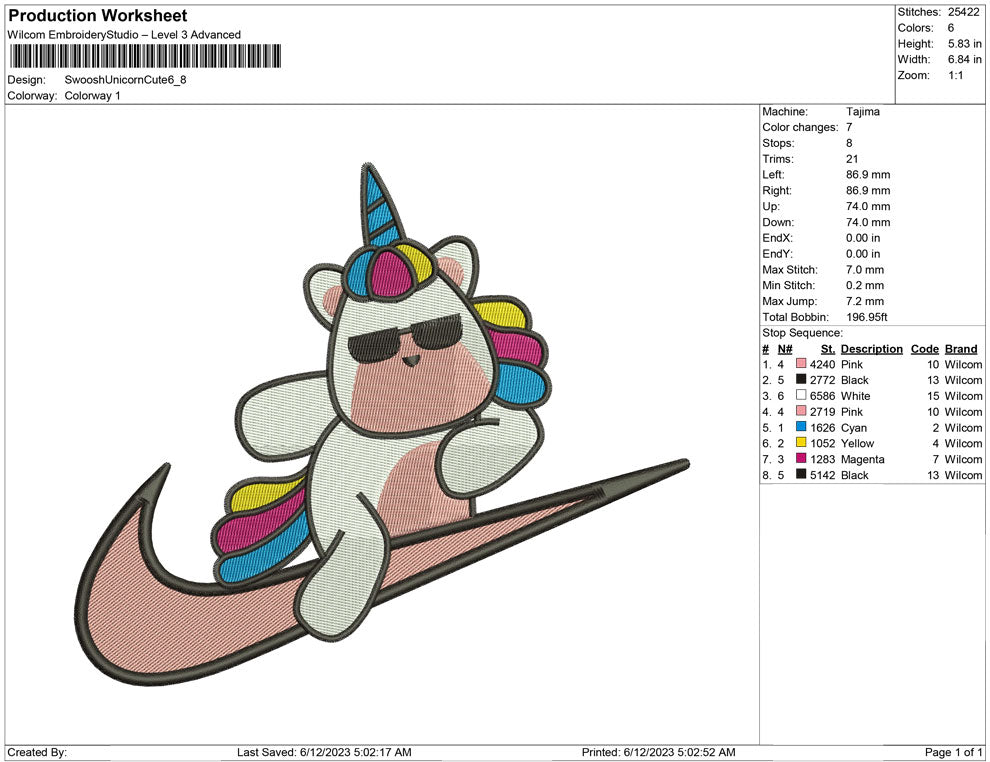
Task: Click the Colors value '6'
Action: coord(951,28)
